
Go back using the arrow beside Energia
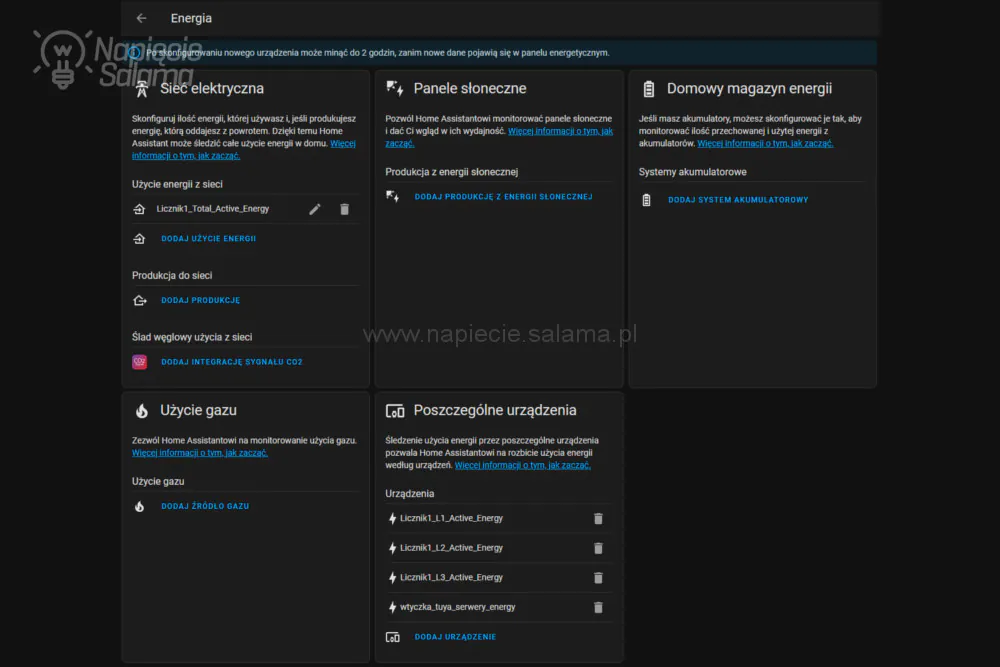click(142, 18)
